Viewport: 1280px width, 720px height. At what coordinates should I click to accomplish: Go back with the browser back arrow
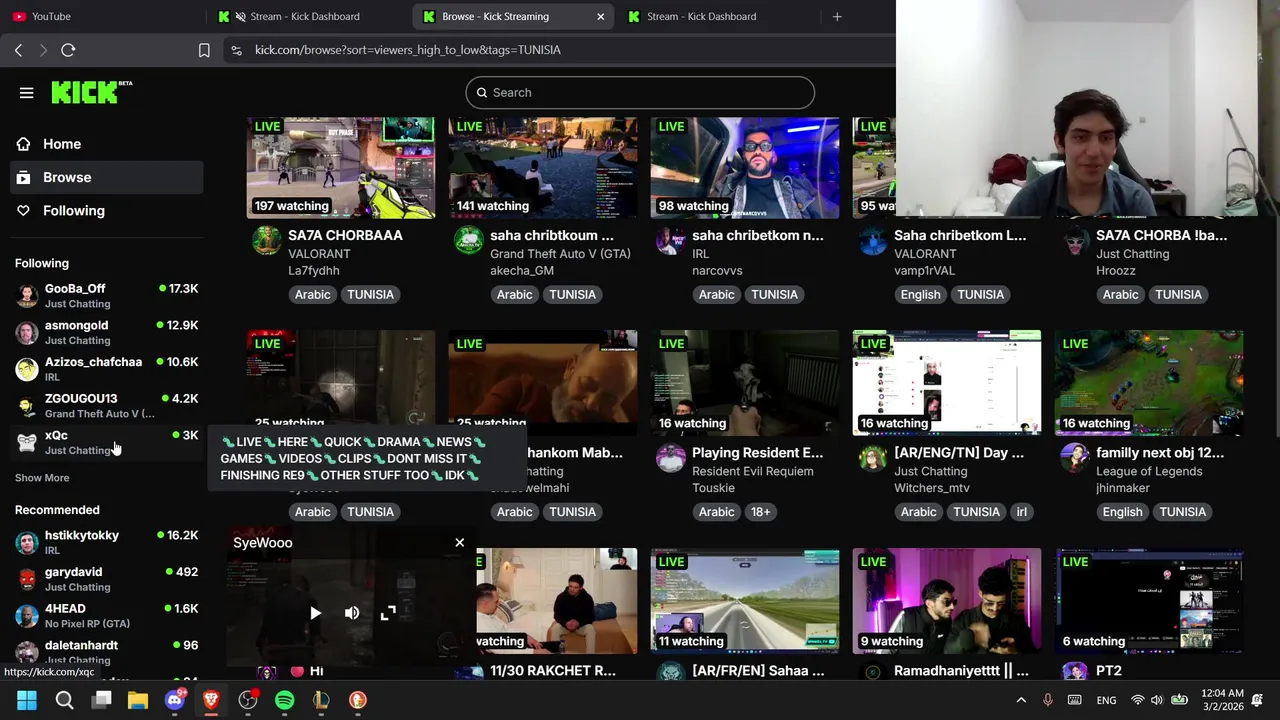click(18, 50)
